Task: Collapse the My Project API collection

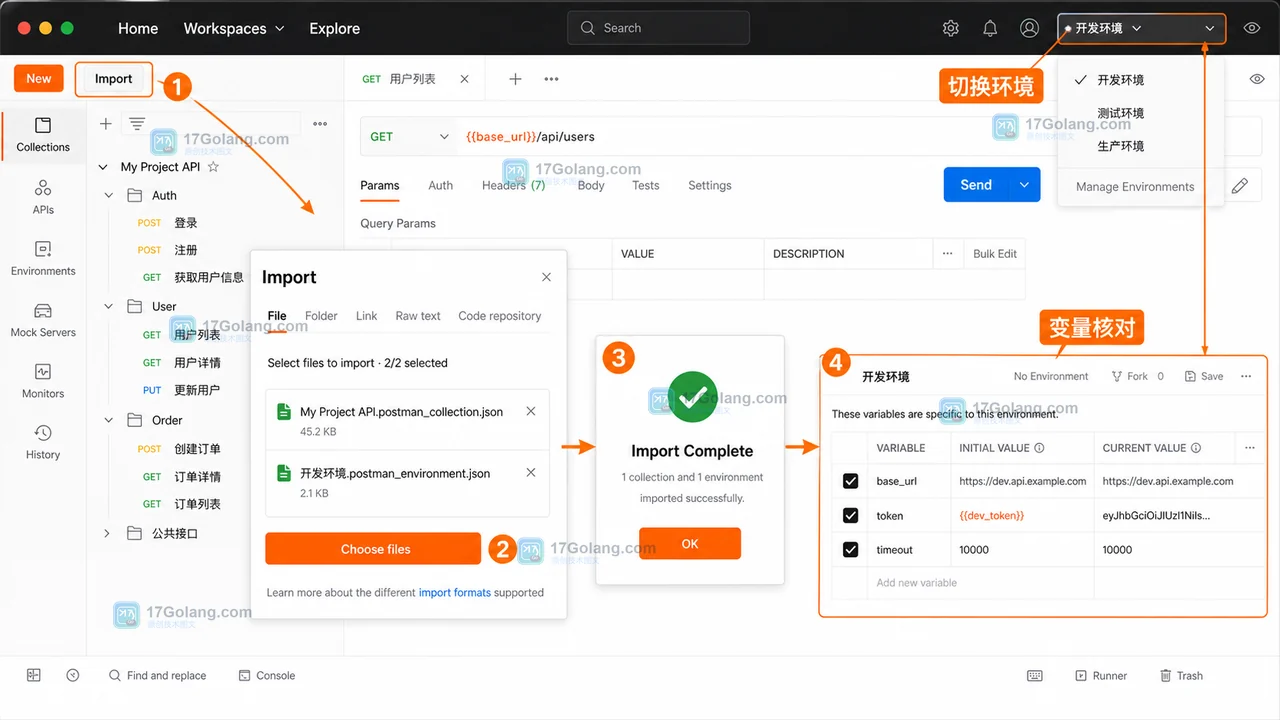Action: point(103,167)
